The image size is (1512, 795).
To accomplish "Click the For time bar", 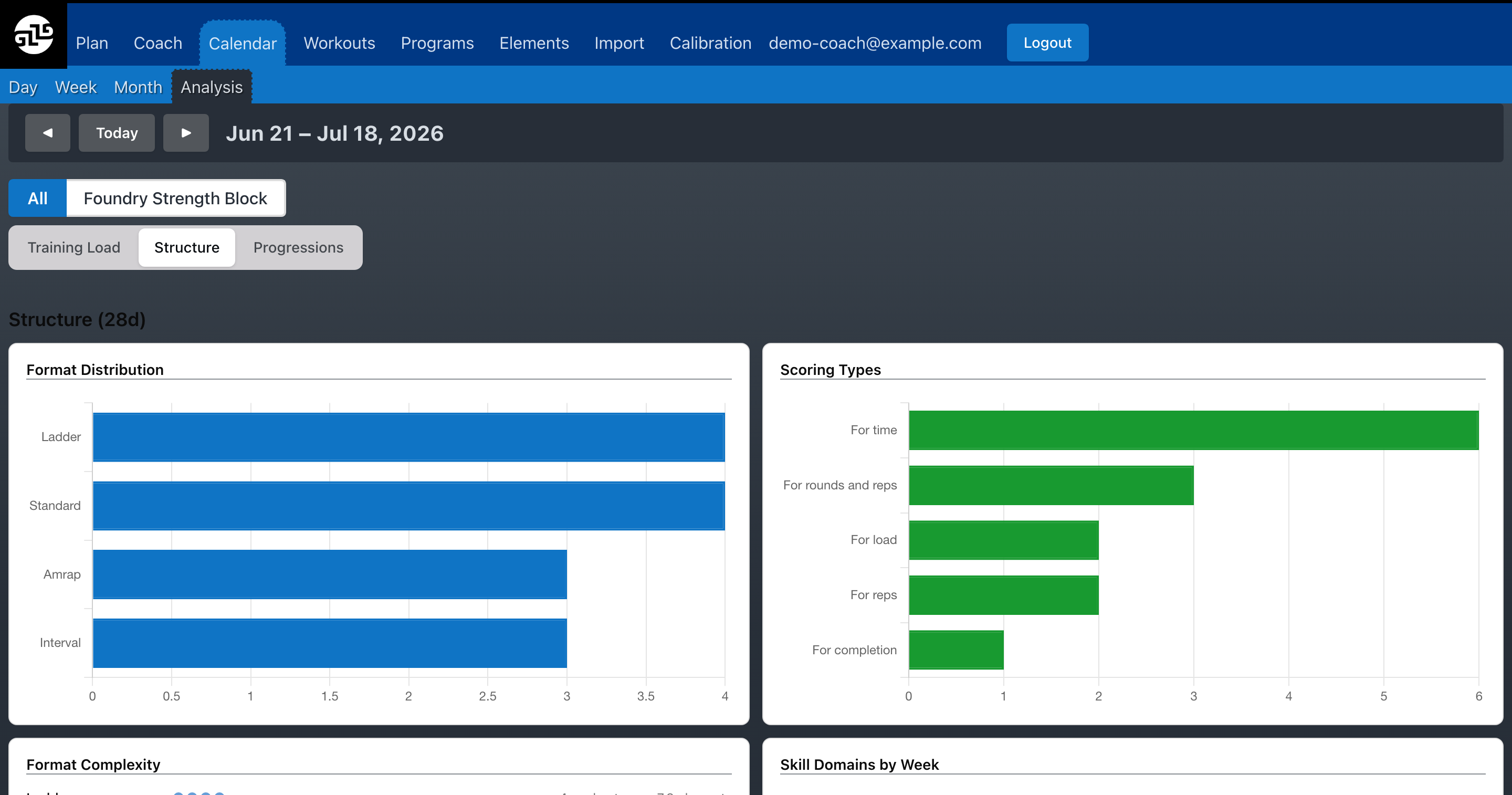I will [x=1194, y=430].
